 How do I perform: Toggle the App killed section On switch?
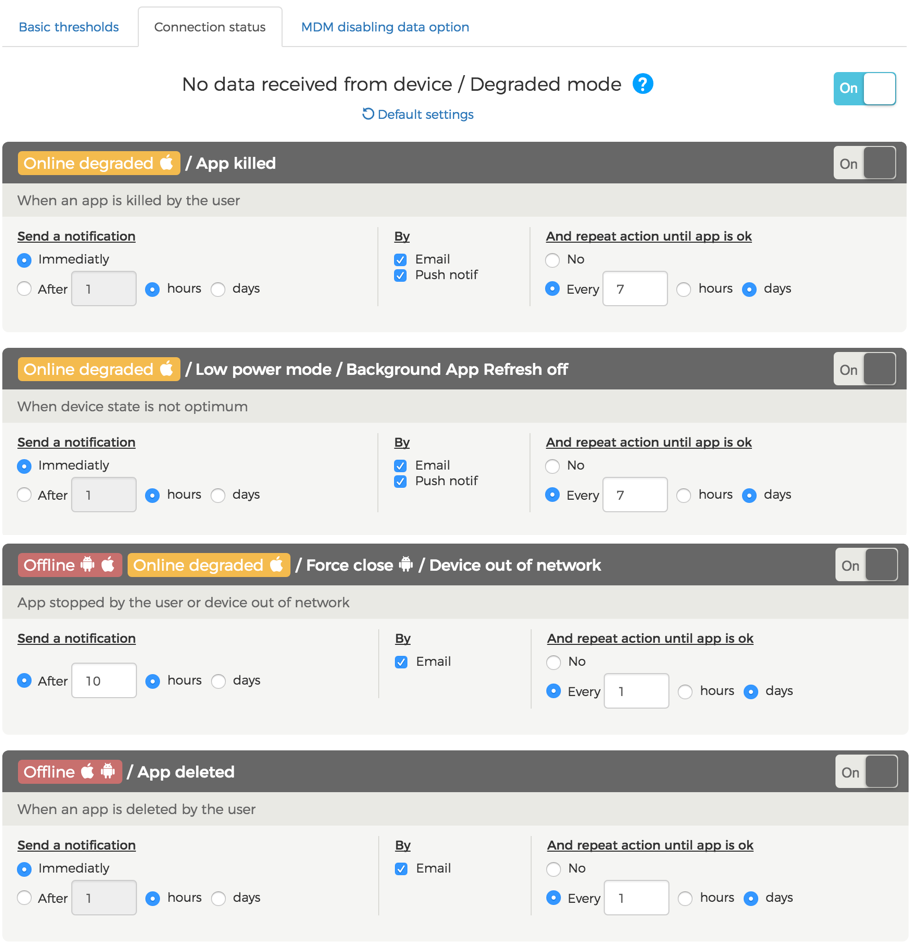(865, 163)
